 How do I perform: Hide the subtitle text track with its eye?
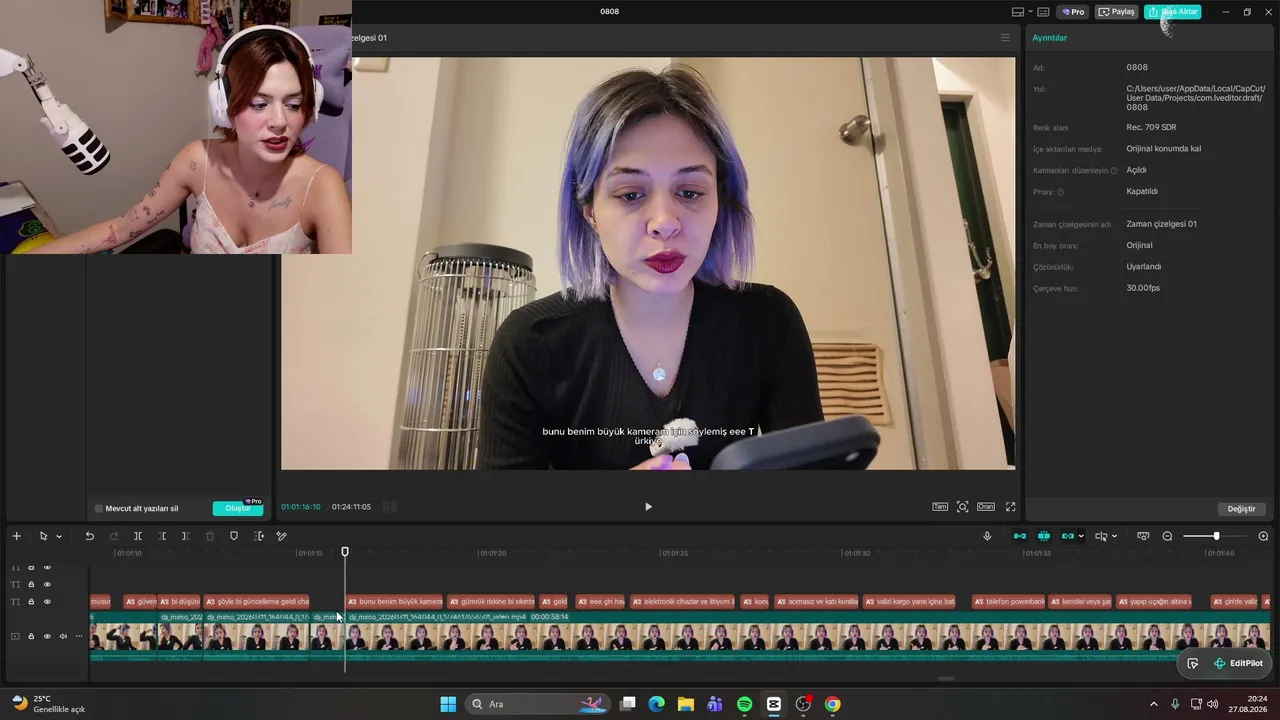point(47,602)
